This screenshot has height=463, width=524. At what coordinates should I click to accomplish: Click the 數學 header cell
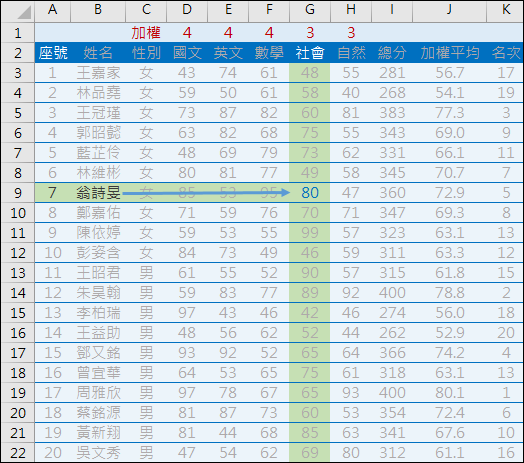tap(269, 53)
